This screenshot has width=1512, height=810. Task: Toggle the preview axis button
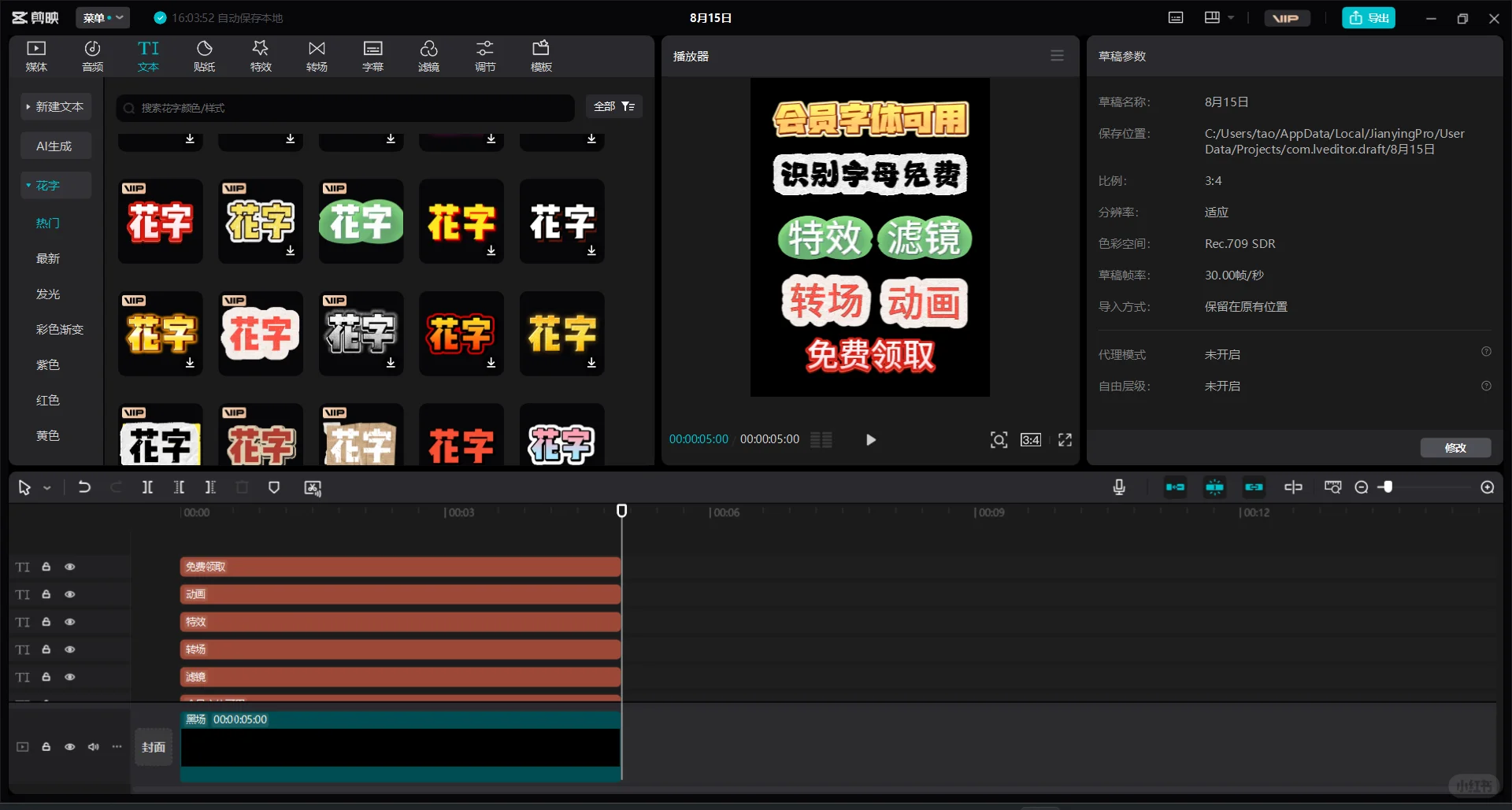pyautogui.click(x=1293, y=487)
